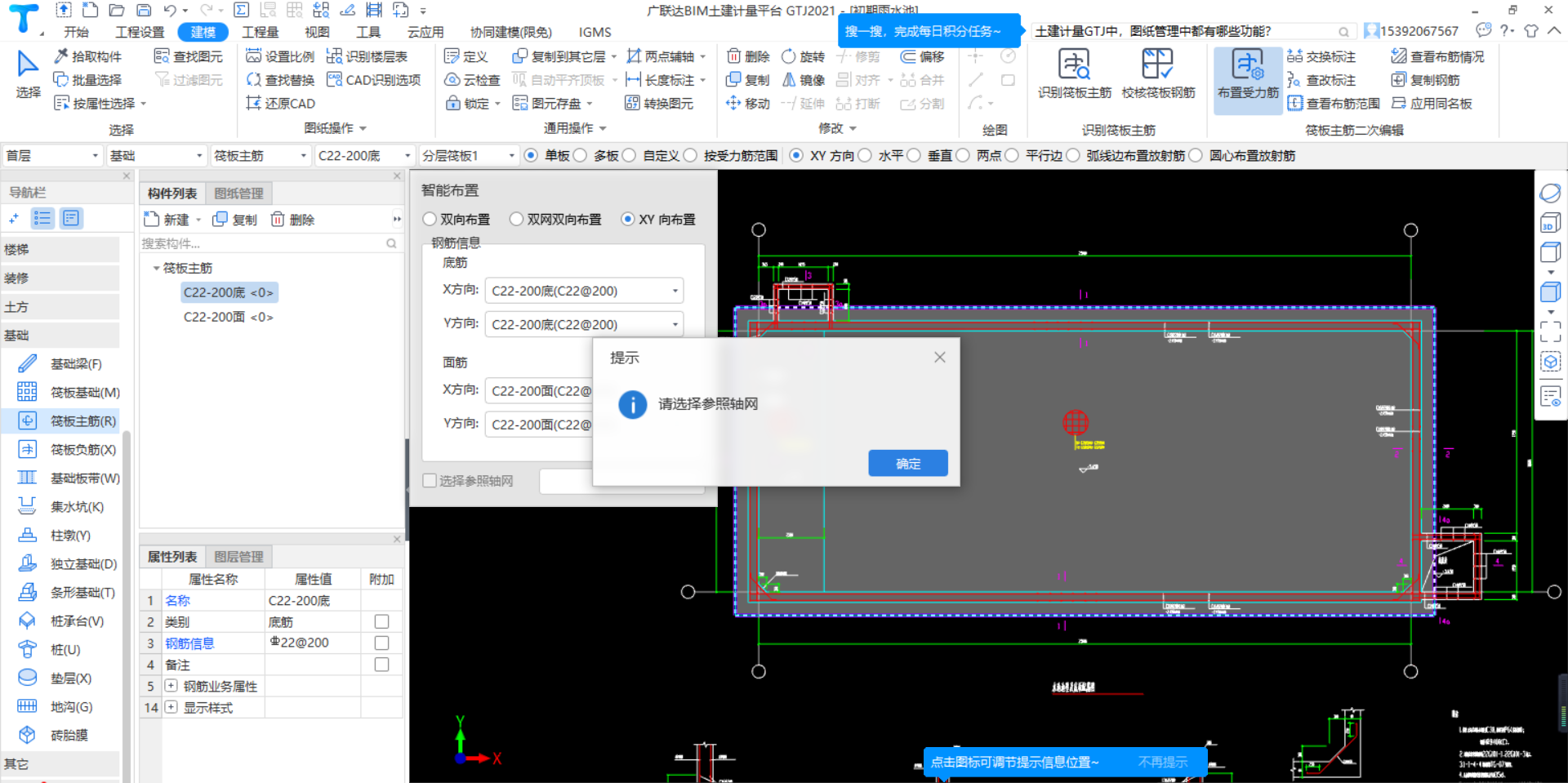Viewport: 1568px width, 783px height.
Task: Close the 提示 dialog with X
Action: point(940,357)
